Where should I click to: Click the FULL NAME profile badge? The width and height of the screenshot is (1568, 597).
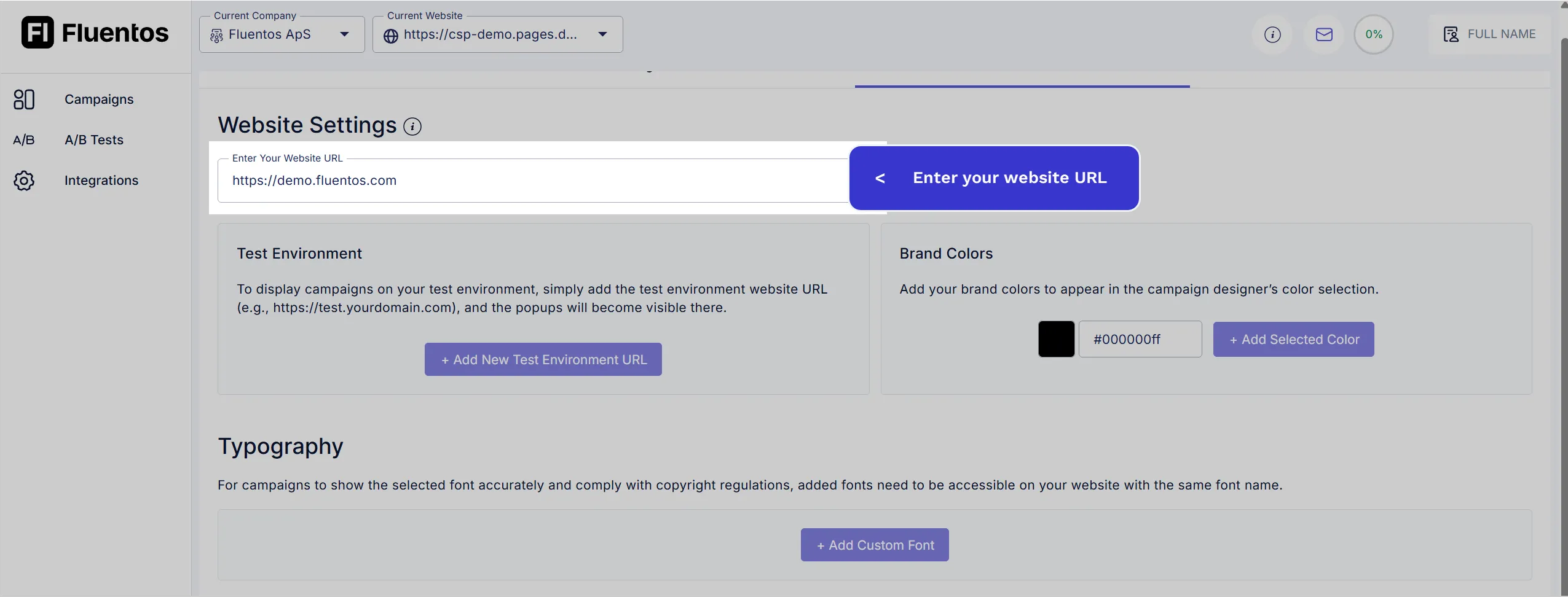point(1489,34)
